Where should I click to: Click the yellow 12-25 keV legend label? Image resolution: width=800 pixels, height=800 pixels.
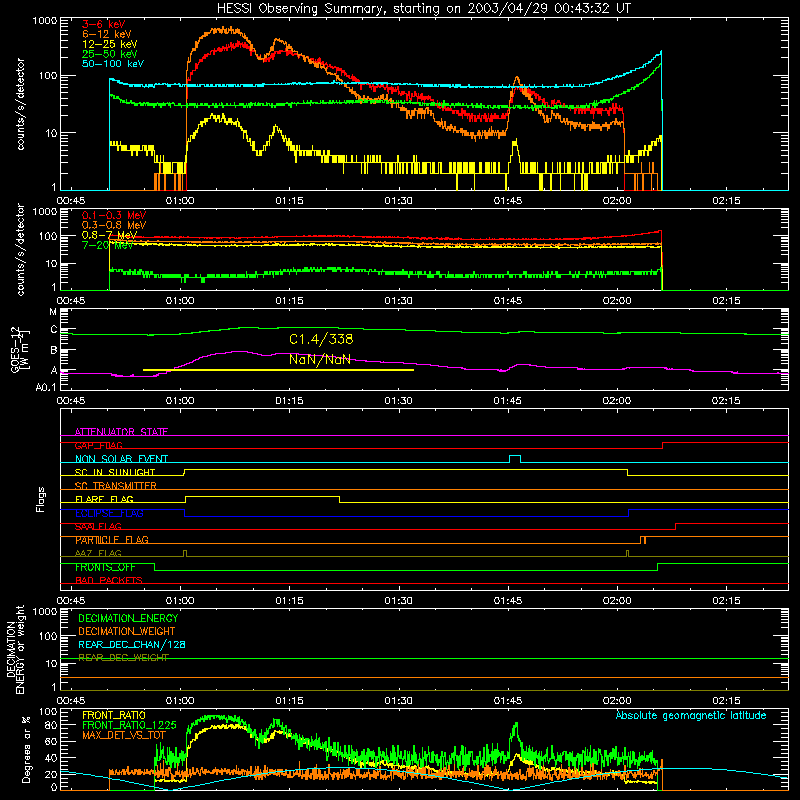click(x=110, y=44)
